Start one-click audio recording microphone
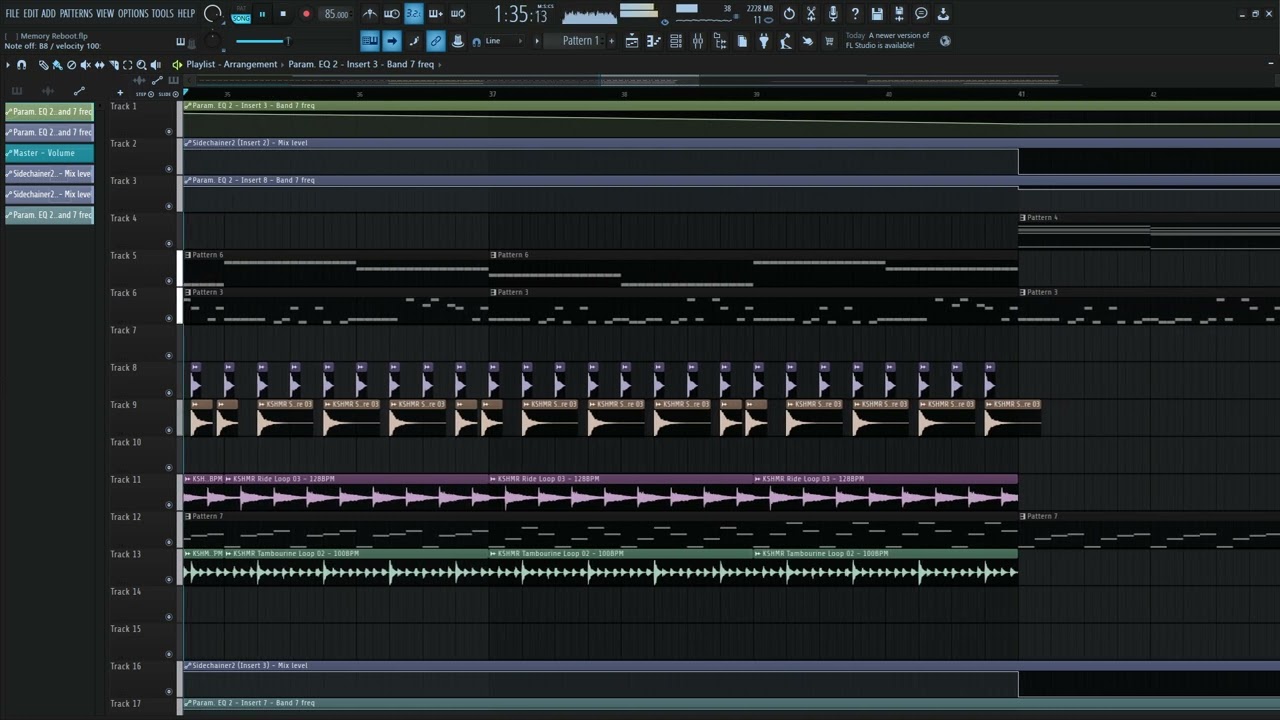 point(833,14)
